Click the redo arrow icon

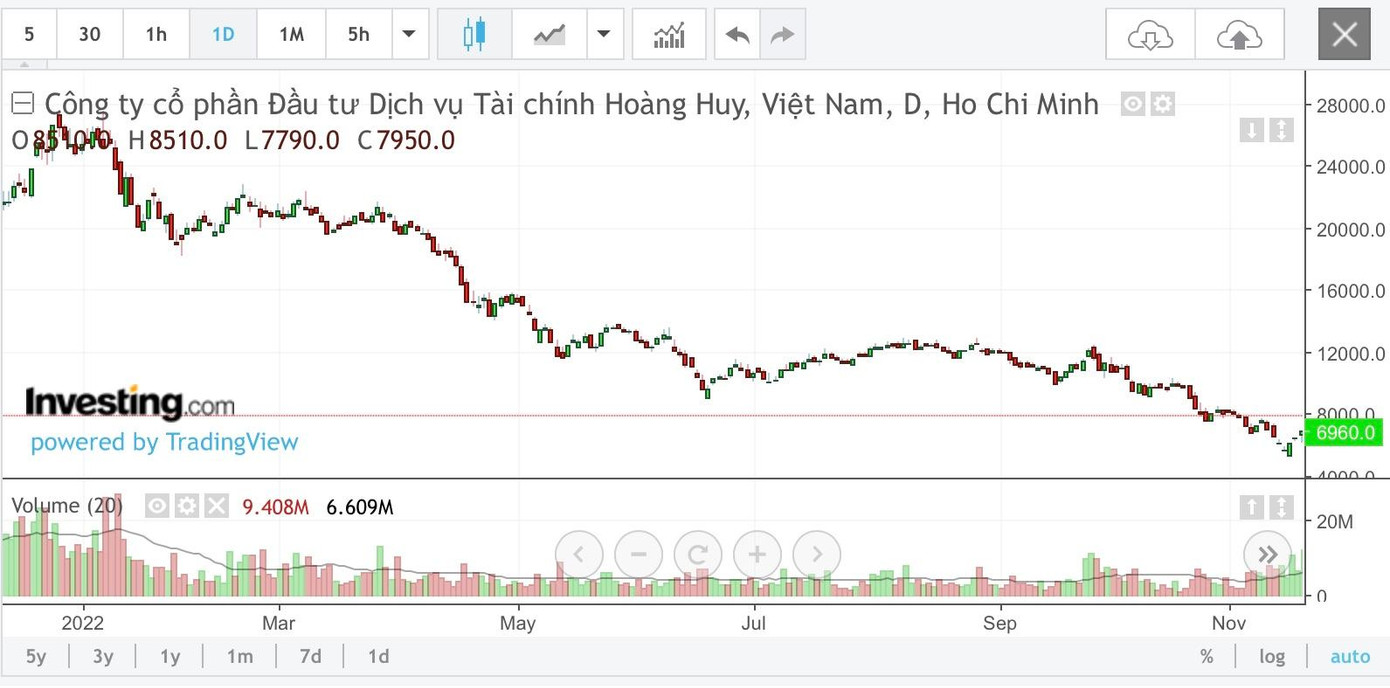tap(782, 33)
